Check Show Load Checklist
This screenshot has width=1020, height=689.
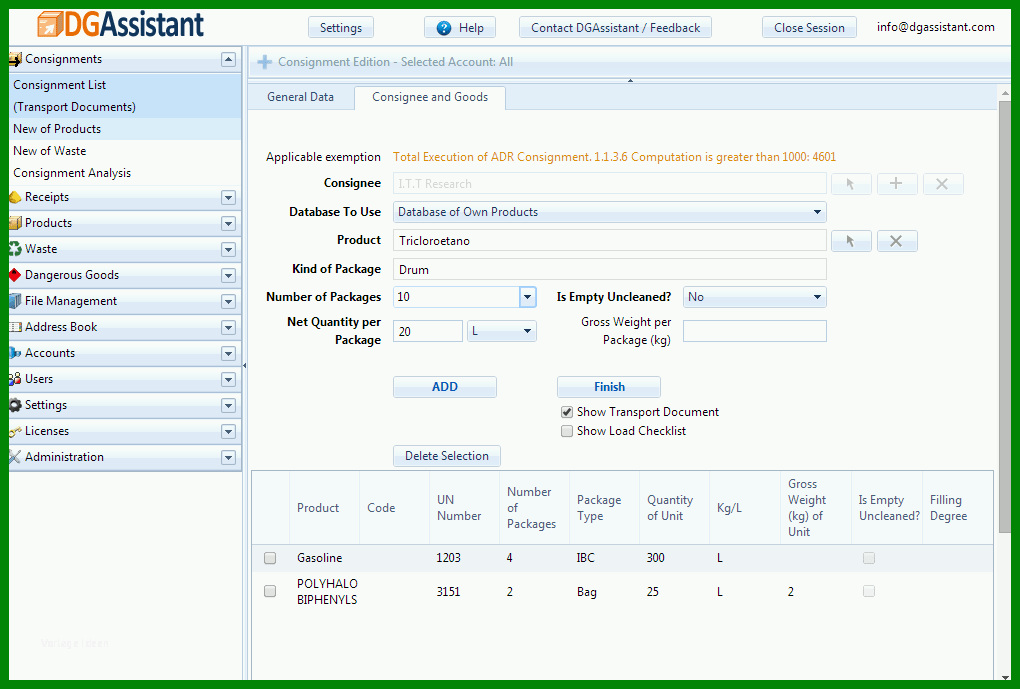[567, 431]
